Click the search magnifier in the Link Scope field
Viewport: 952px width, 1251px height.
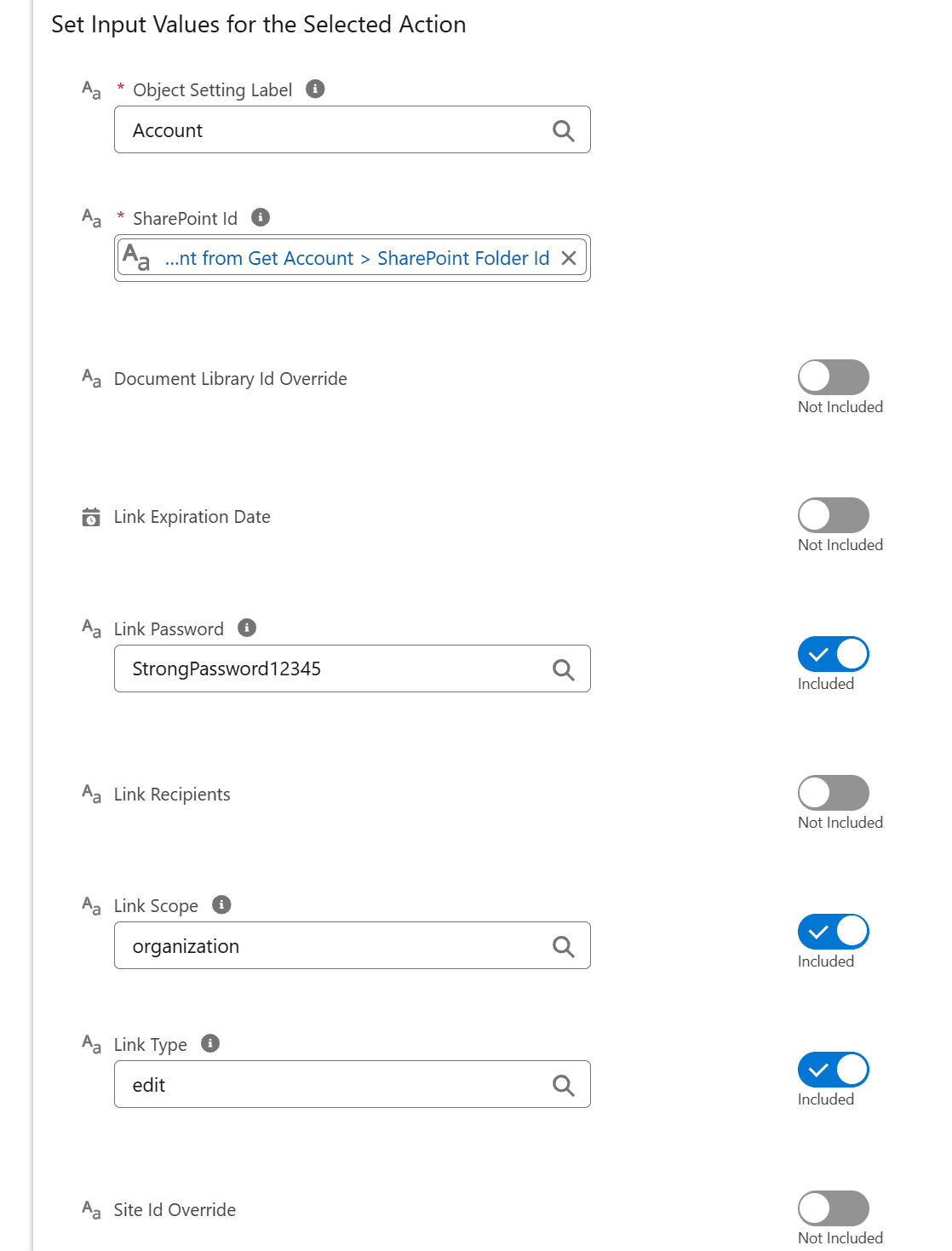click(x=562, y=945)
